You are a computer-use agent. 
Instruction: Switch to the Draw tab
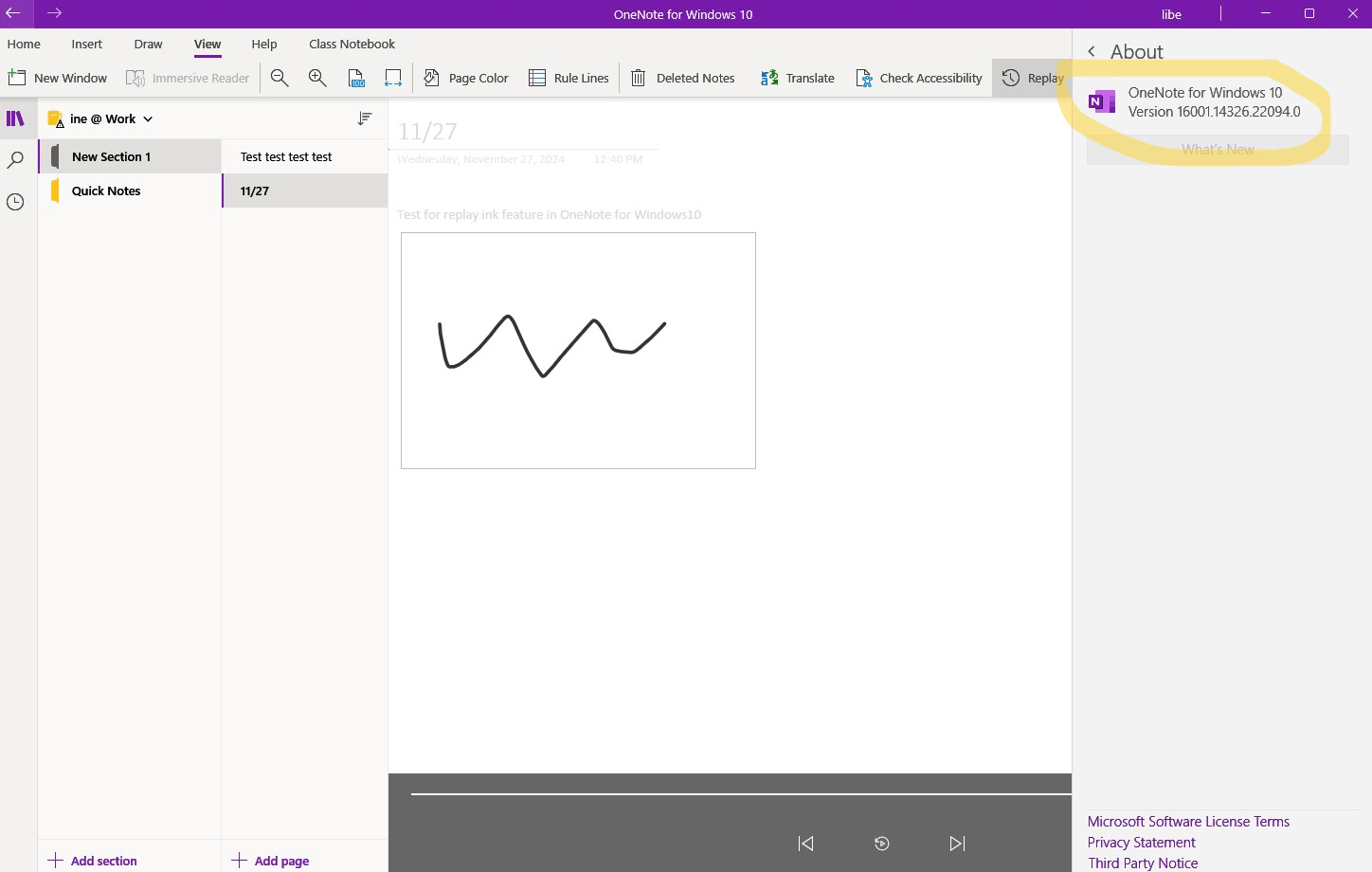(148, 44)
